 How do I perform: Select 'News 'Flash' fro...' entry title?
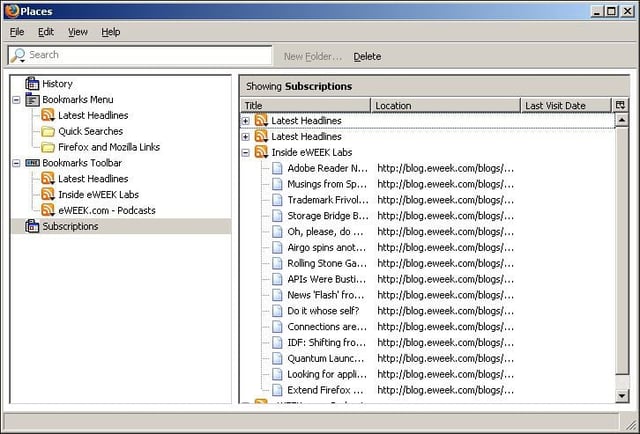pos(326,295)
